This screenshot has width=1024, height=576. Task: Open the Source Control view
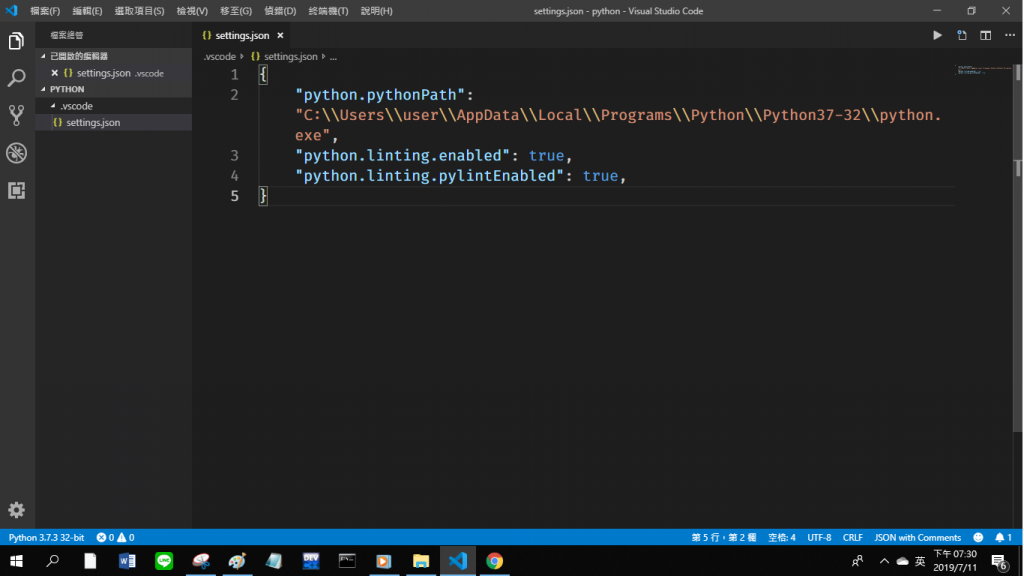pyautogui.click(x=16, y=116)
